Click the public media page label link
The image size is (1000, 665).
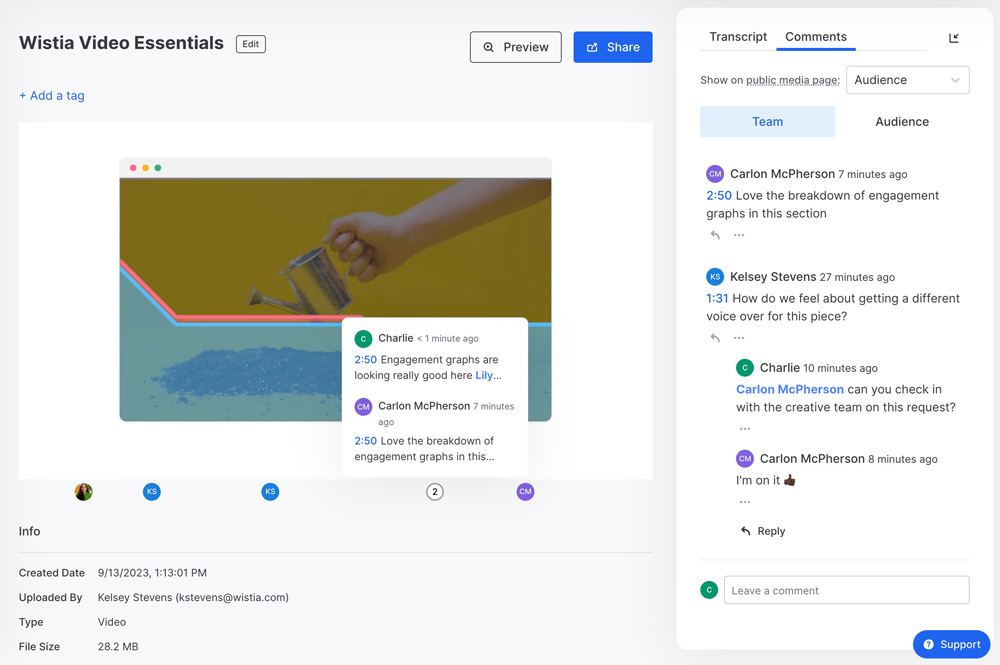[x=793, y=80]
